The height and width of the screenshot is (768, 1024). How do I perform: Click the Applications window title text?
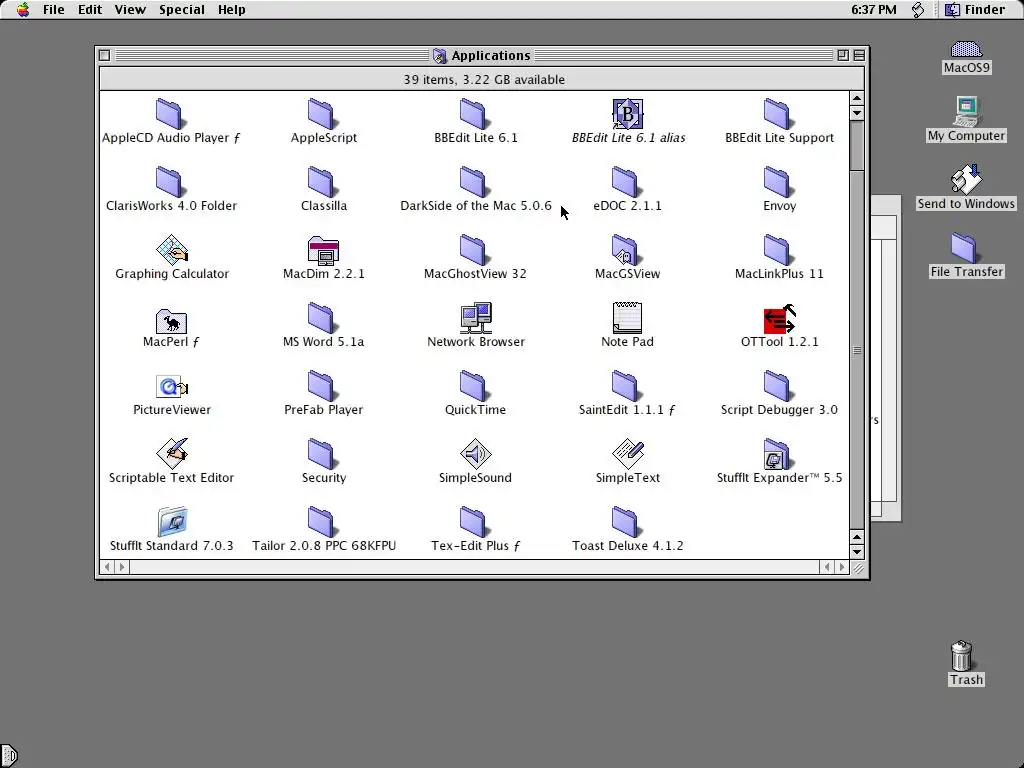tap(491, 56)
